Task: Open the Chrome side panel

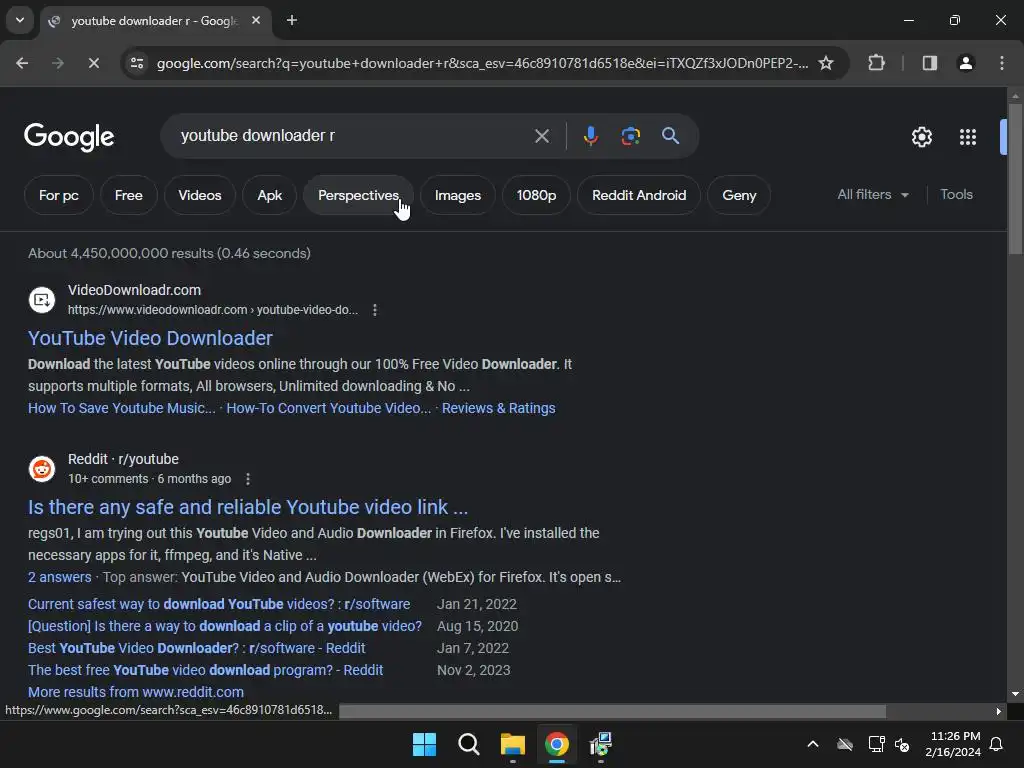Action: point(929,63)
